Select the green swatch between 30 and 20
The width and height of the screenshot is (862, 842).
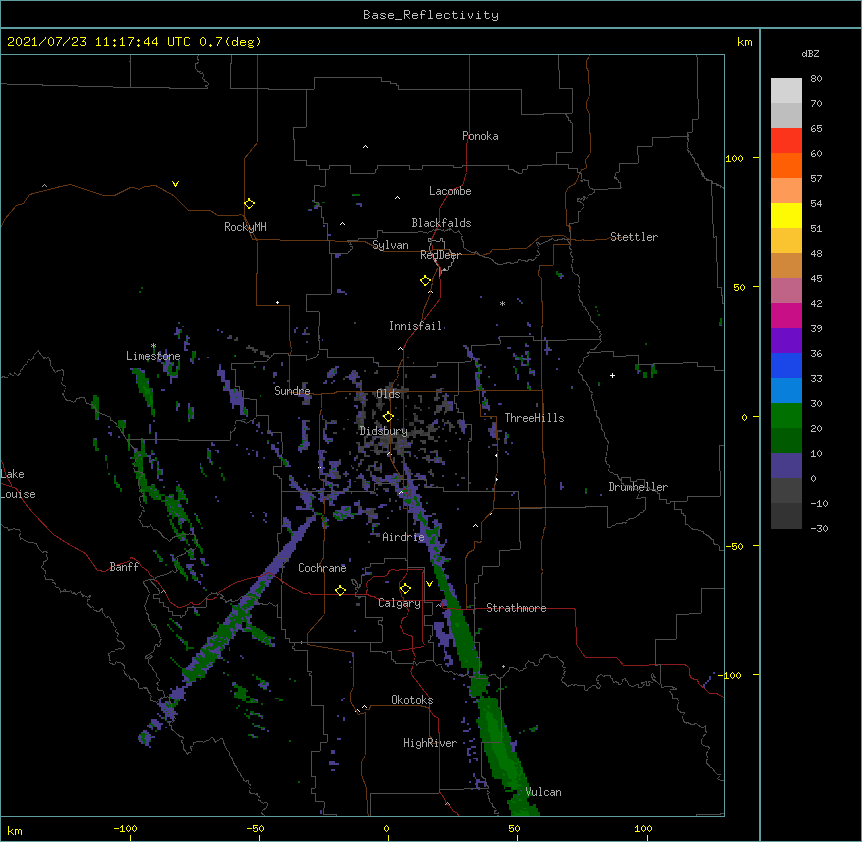tap(786, 416)
